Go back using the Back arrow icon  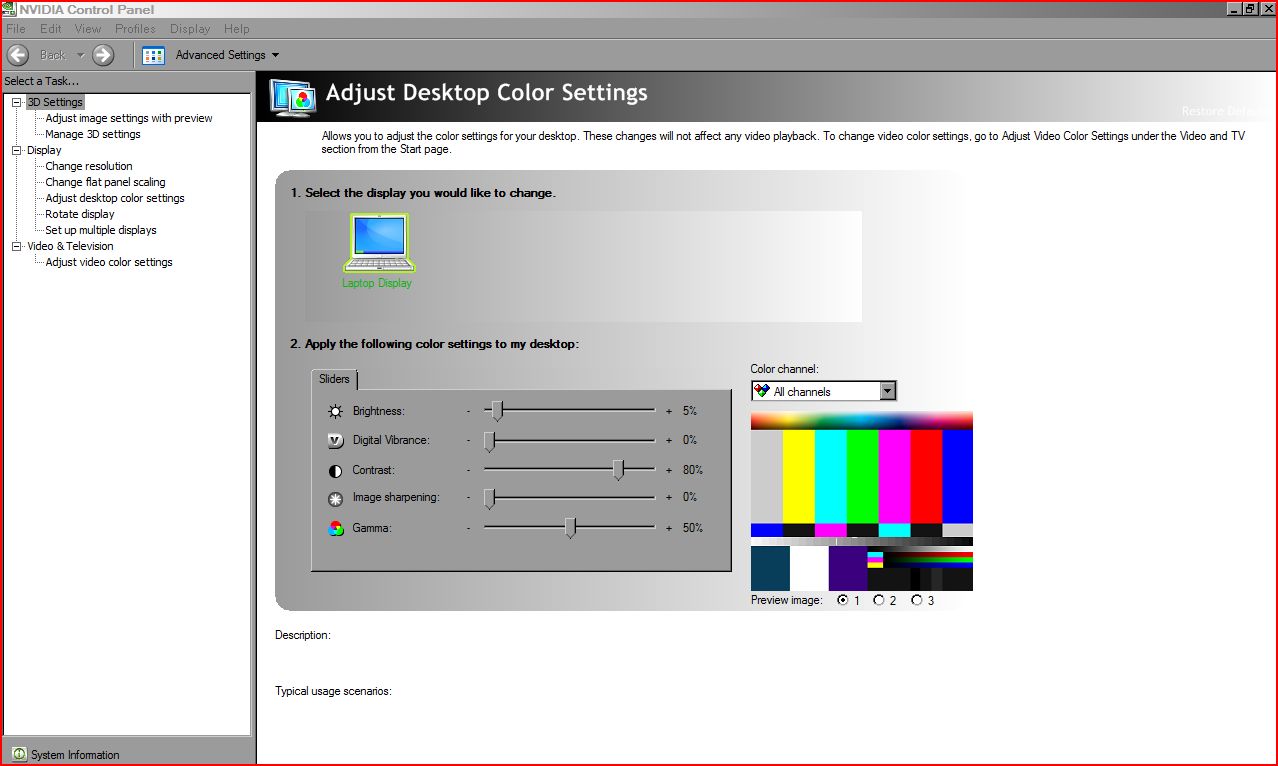[x=17, y=55]
